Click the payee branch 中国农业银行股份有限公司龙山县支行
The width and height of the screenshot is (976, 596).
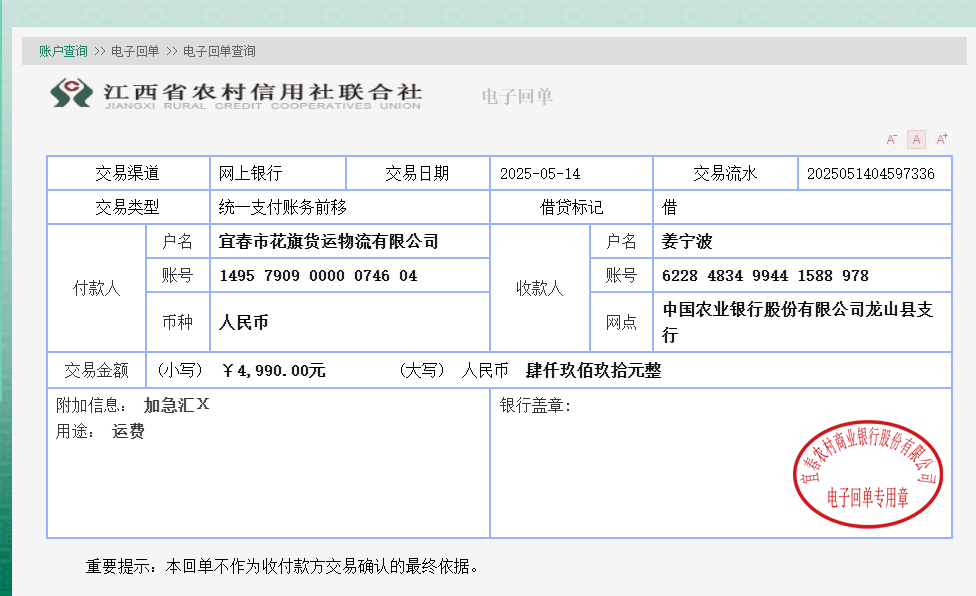[x=797, y=322]
